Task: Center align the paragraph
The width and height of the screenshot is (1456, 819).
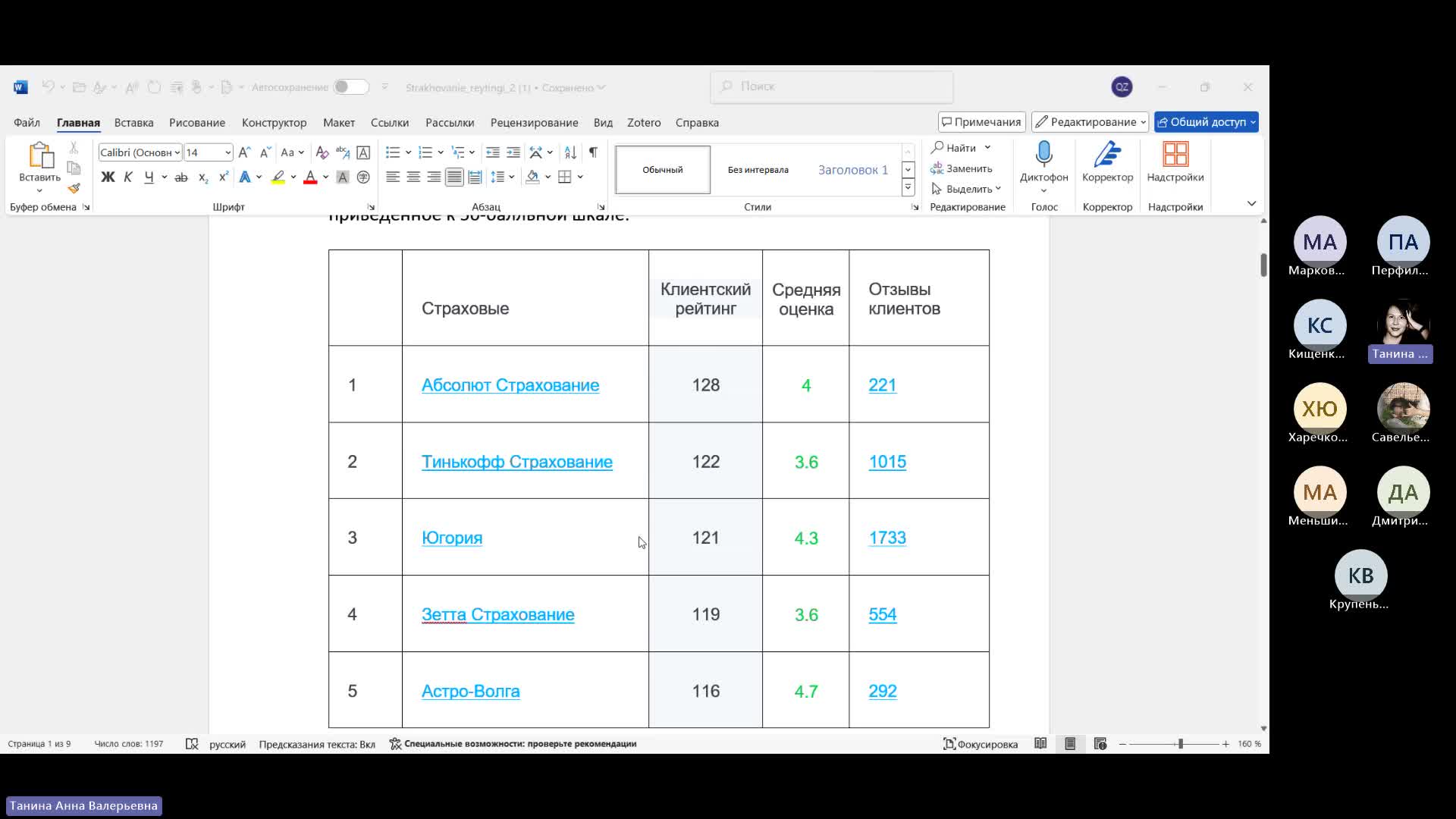Action: [413, 177]
